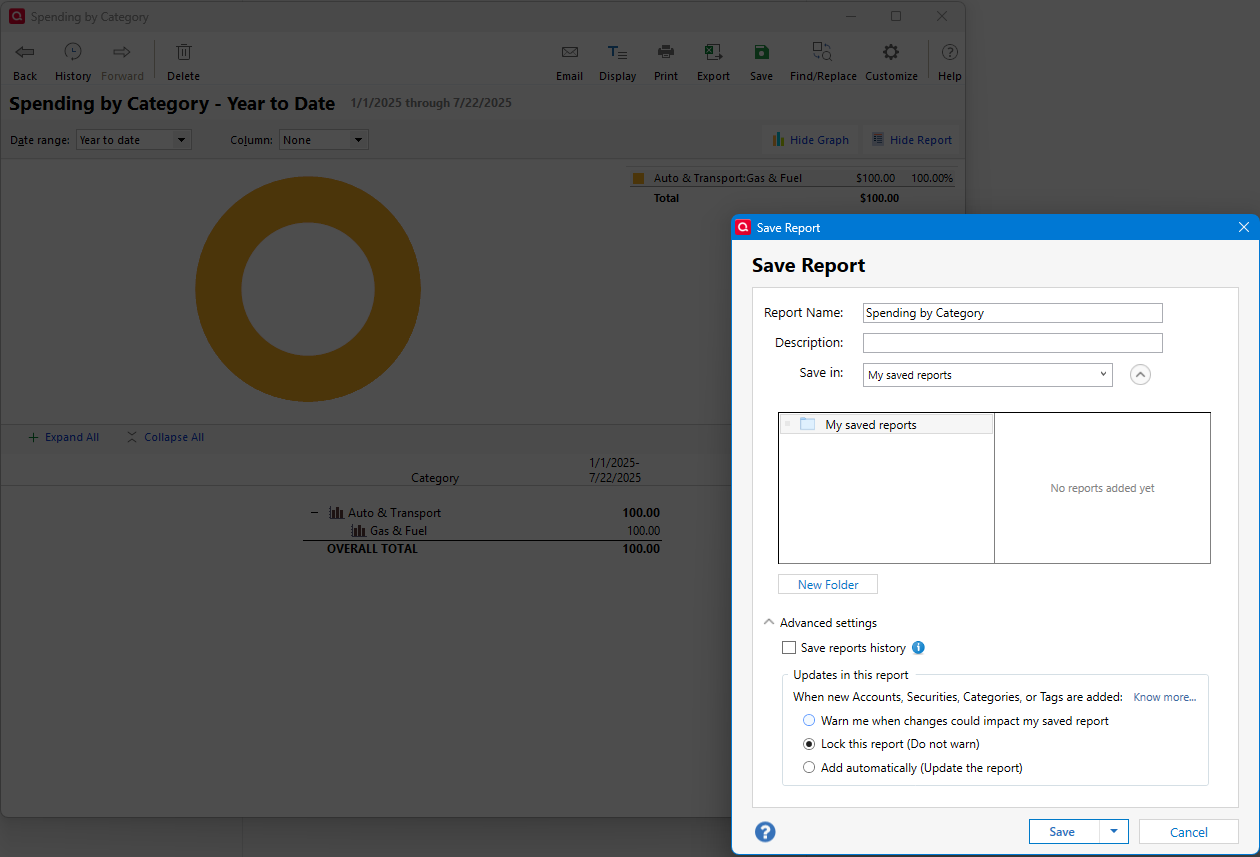Click the Quicken logo in Save Report title bar
The height and width of the screenshot is (857, 1260).
point(743,227)
